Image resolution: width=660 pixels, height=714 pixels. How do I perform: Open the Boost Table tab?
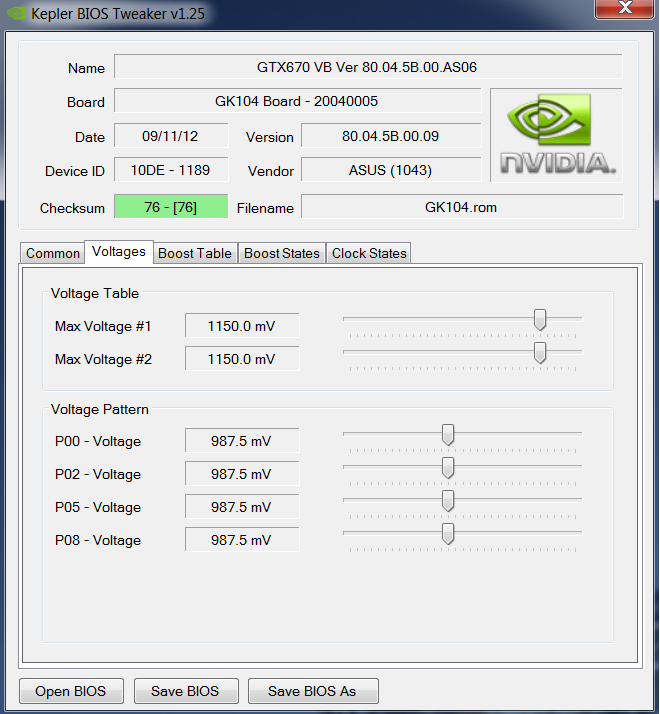(x=195, y=253)
